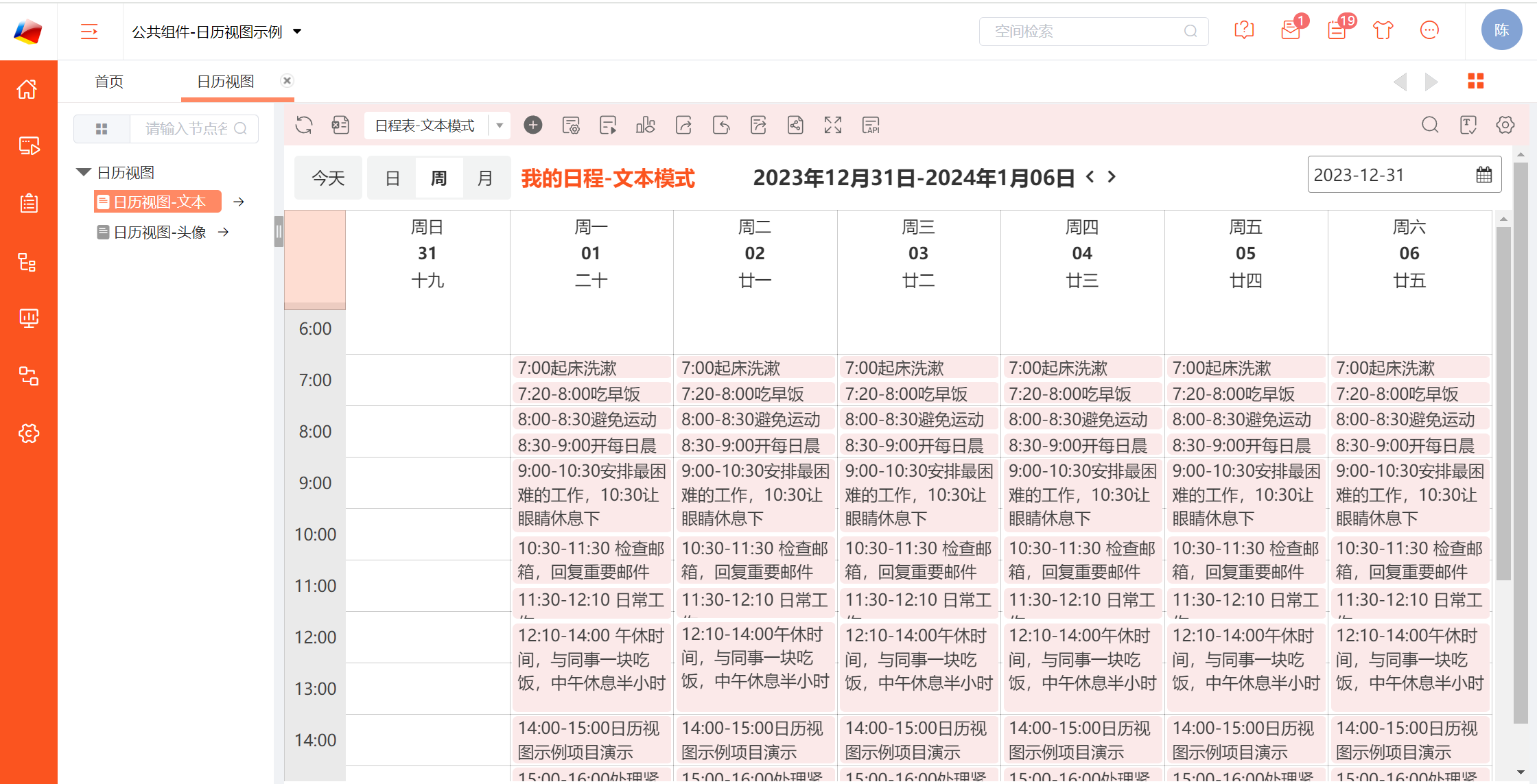Open arrow next to 日历视图-头像

pos(223,232)
